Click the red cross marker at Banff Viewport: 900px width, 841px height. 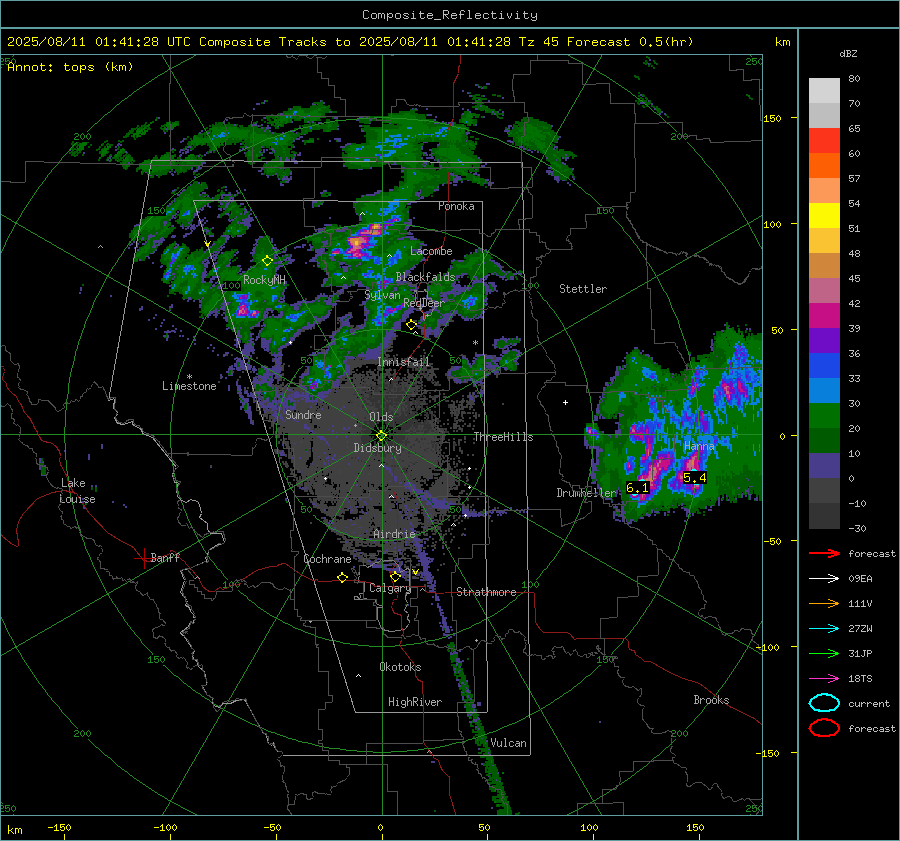point(143,558)
